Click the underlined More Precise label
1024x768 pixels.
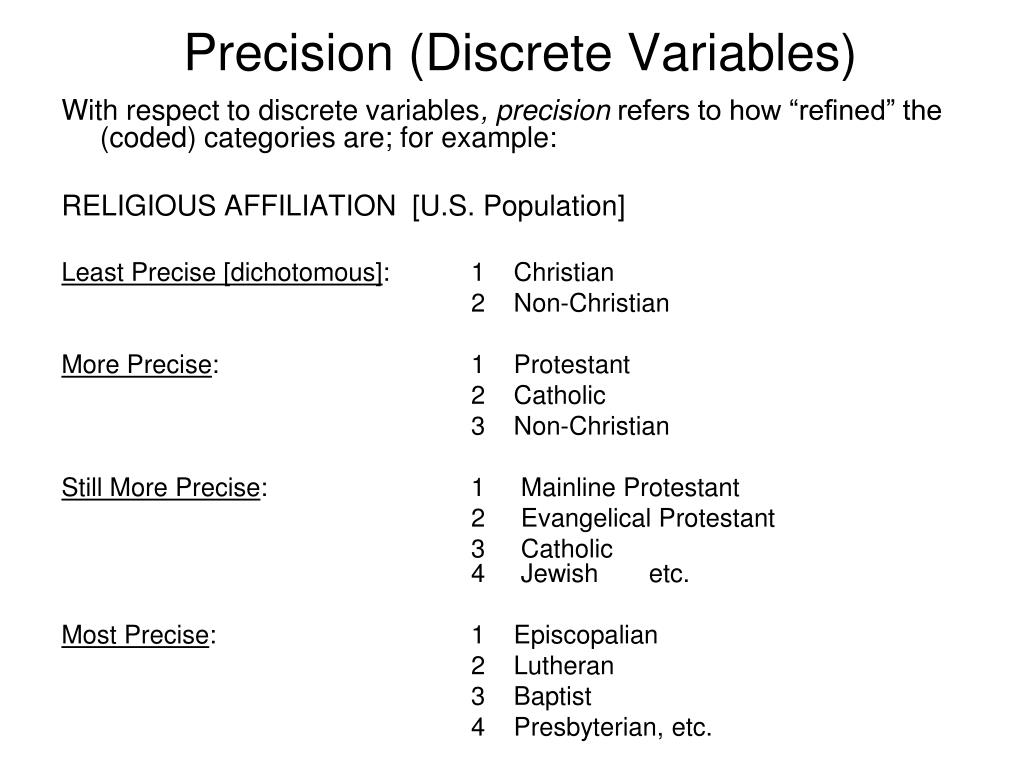click(137, 364)
